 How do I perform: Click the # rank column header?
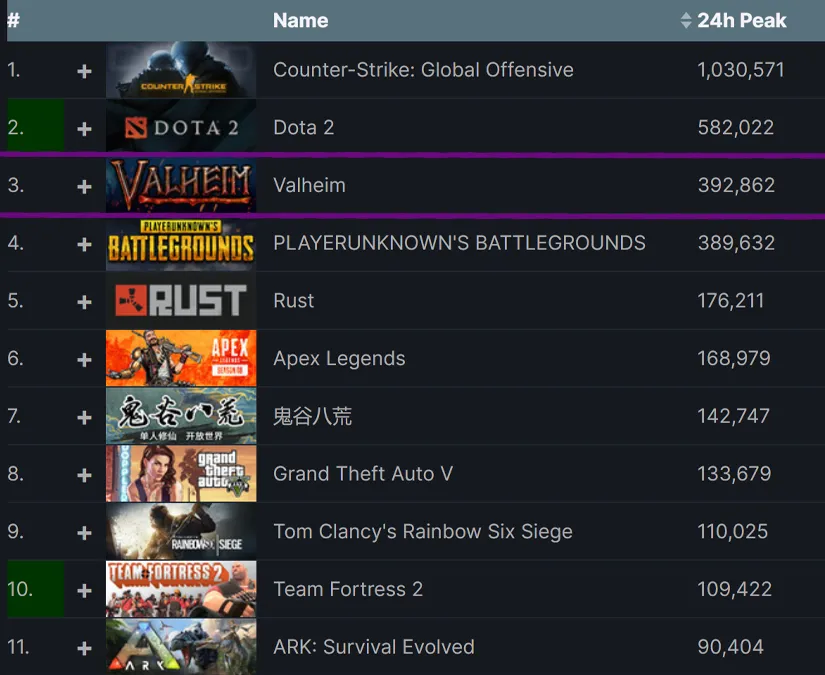click(14, 20)
